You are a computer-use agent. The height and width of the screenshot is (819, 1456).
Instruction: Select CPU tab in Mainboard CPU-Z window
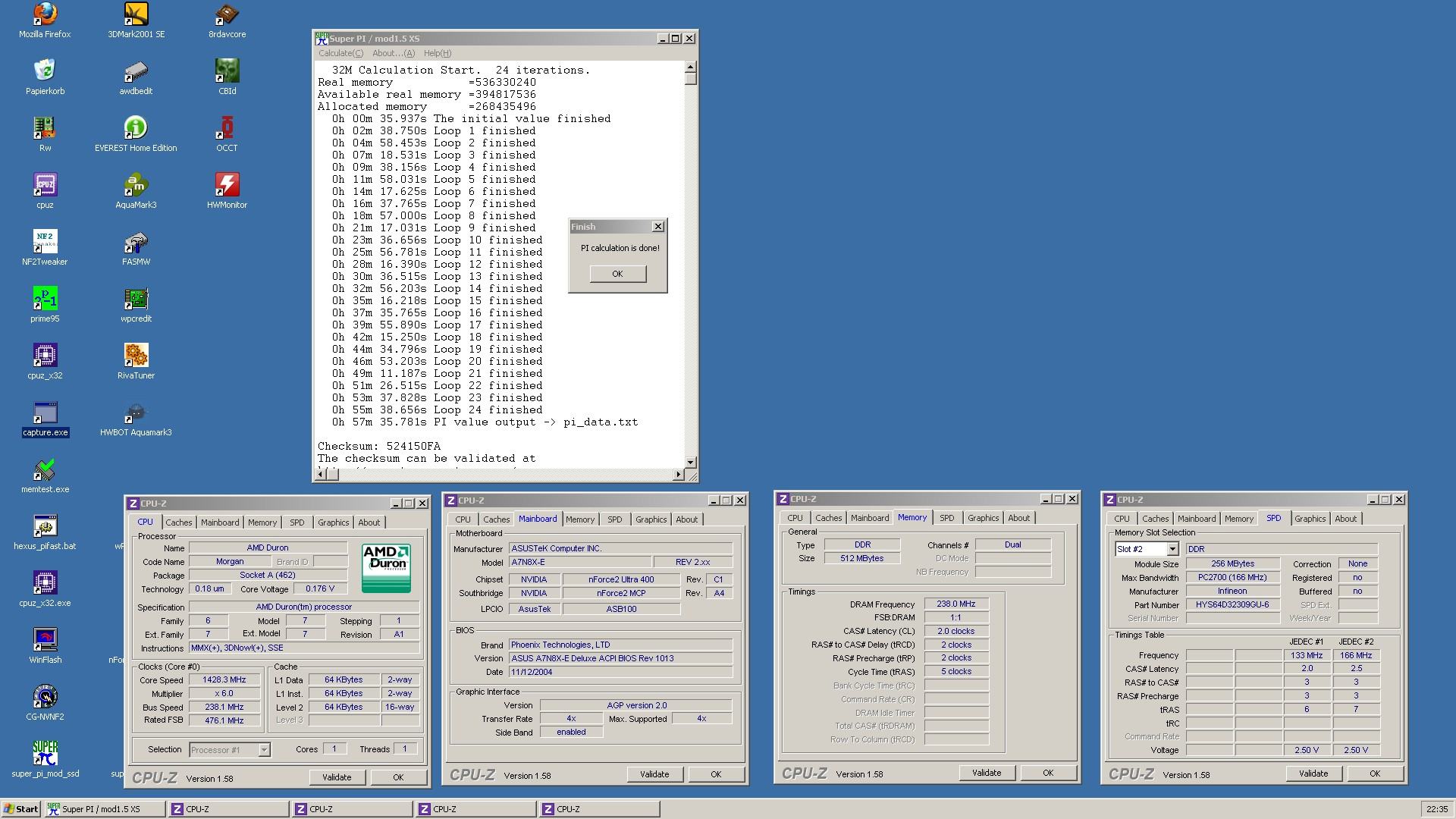tap(463, 519)
